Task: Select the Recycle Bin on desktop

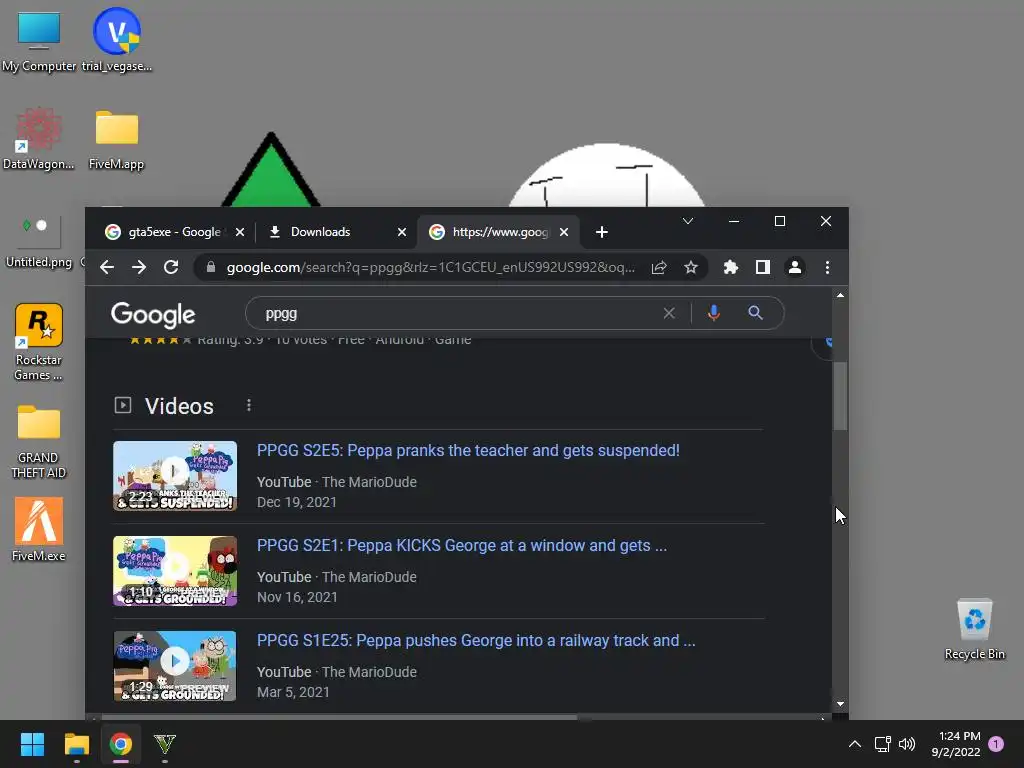Action: tap(974, 630)
